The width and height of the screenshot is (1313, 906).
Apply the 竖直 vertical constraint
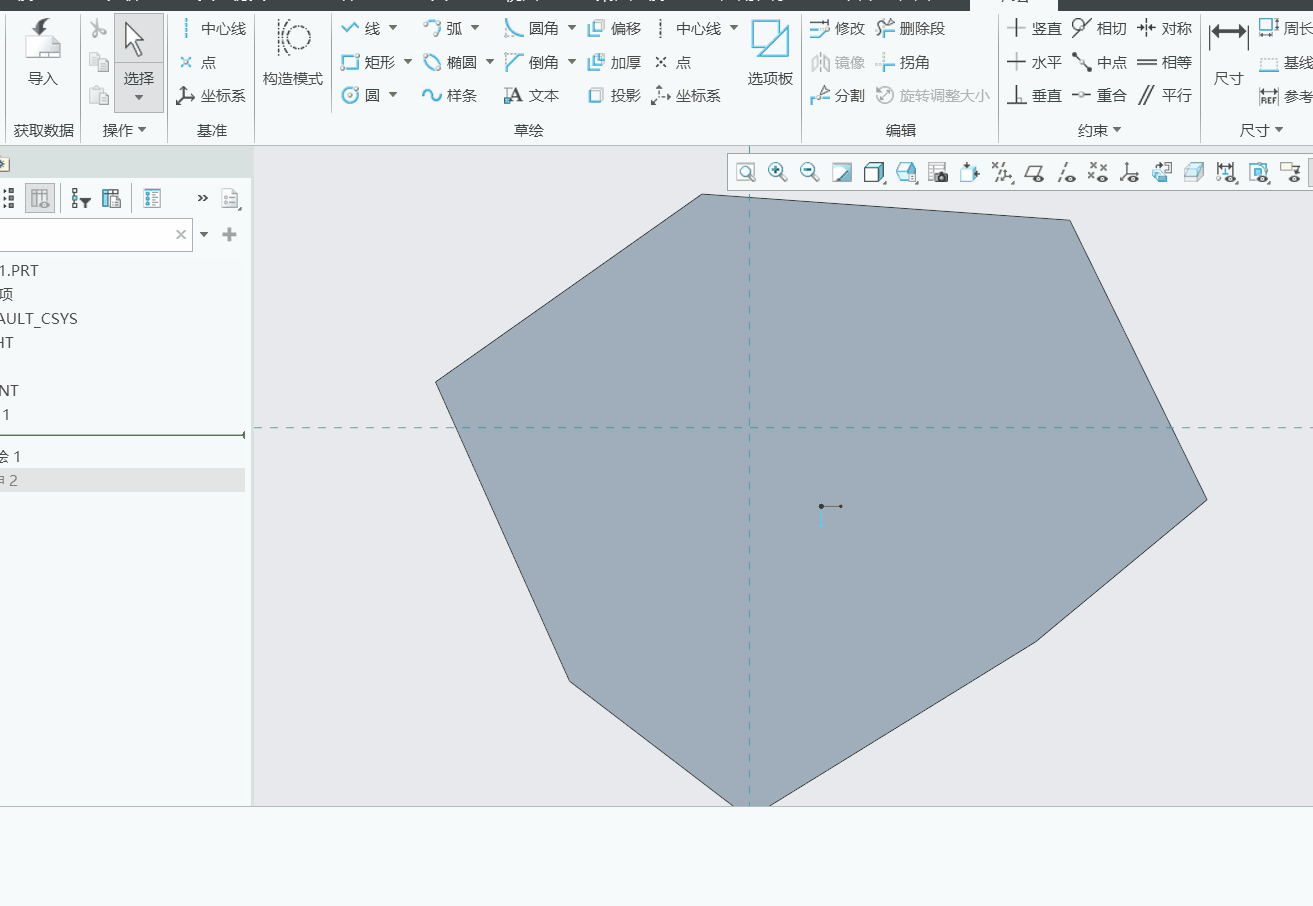(x=1034, y=28)
